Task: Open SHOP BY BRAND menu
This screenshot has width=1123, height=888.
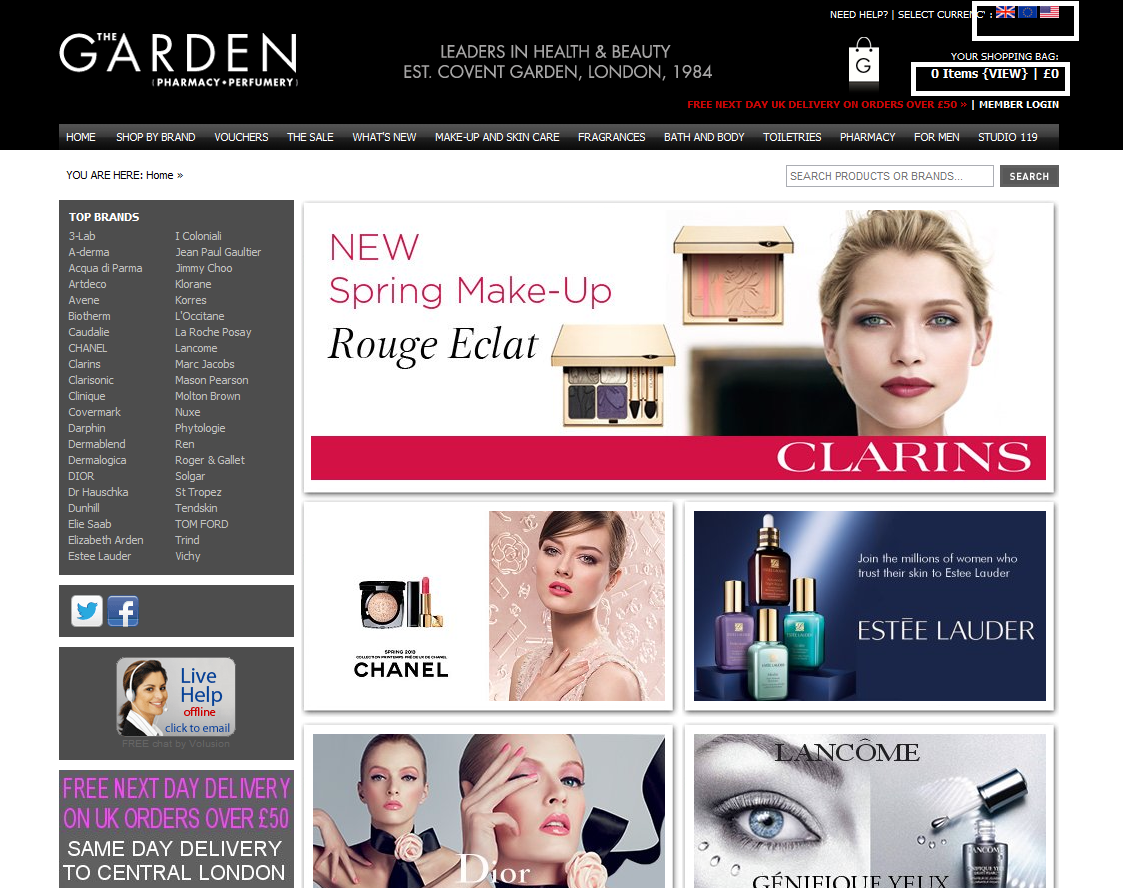Action: tap(155, 137)
